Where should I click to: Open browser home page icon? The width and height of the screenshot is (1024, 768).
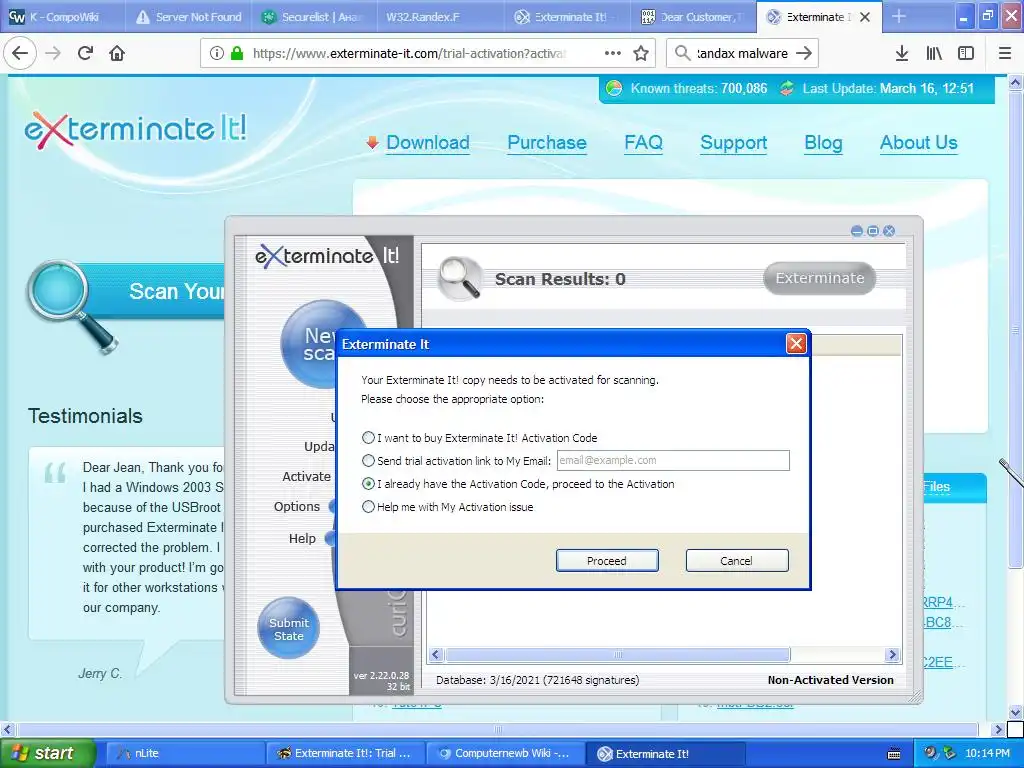click(x=117, y=53)
